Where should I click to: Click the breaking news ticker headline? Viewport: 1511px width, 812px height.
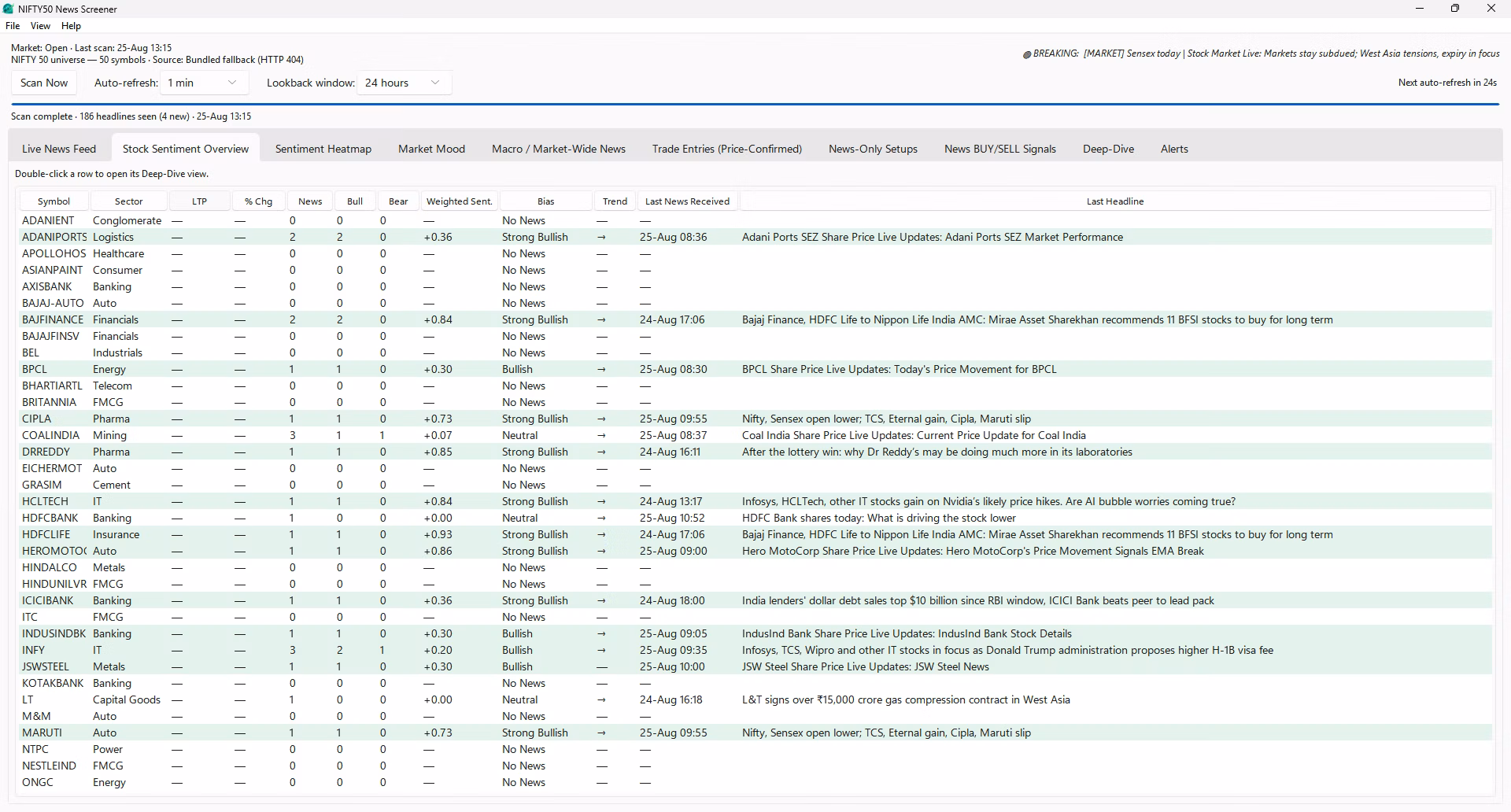pyautogui.click(x=1261, y=54)
